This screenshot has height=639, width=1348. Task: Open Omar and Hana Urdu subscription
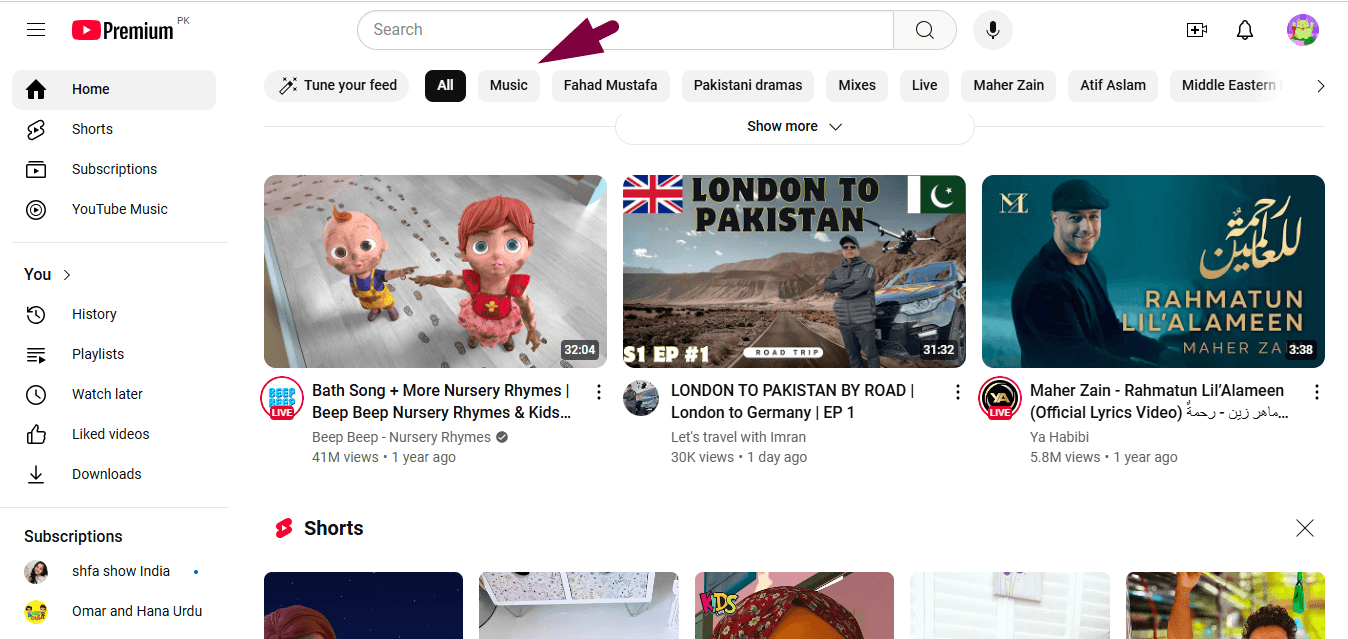pos(114,611)
